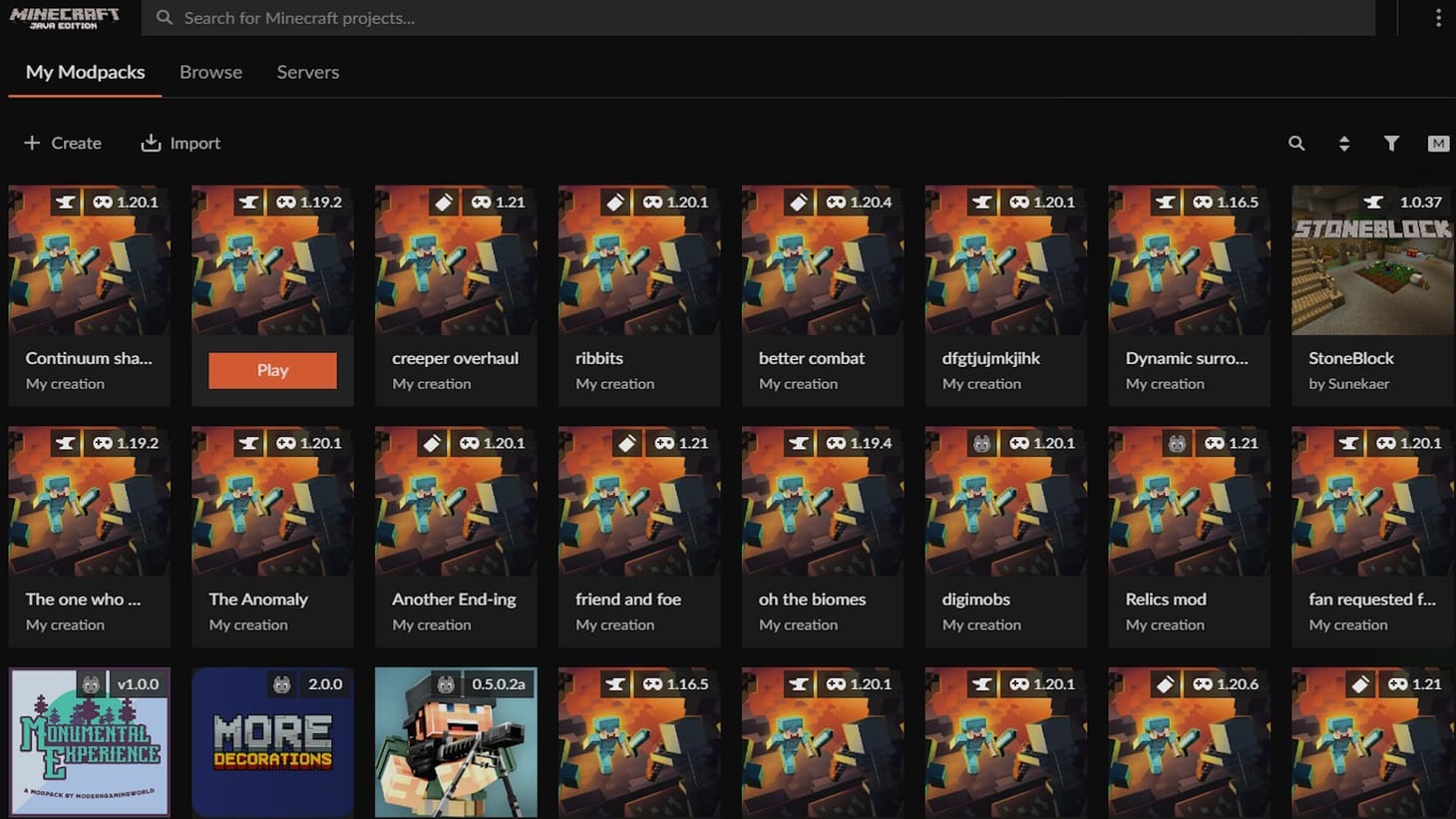Viewport: 1456px width, 819px height.
Task: Open the filter funnel icon
Action: pos(1391,144)
